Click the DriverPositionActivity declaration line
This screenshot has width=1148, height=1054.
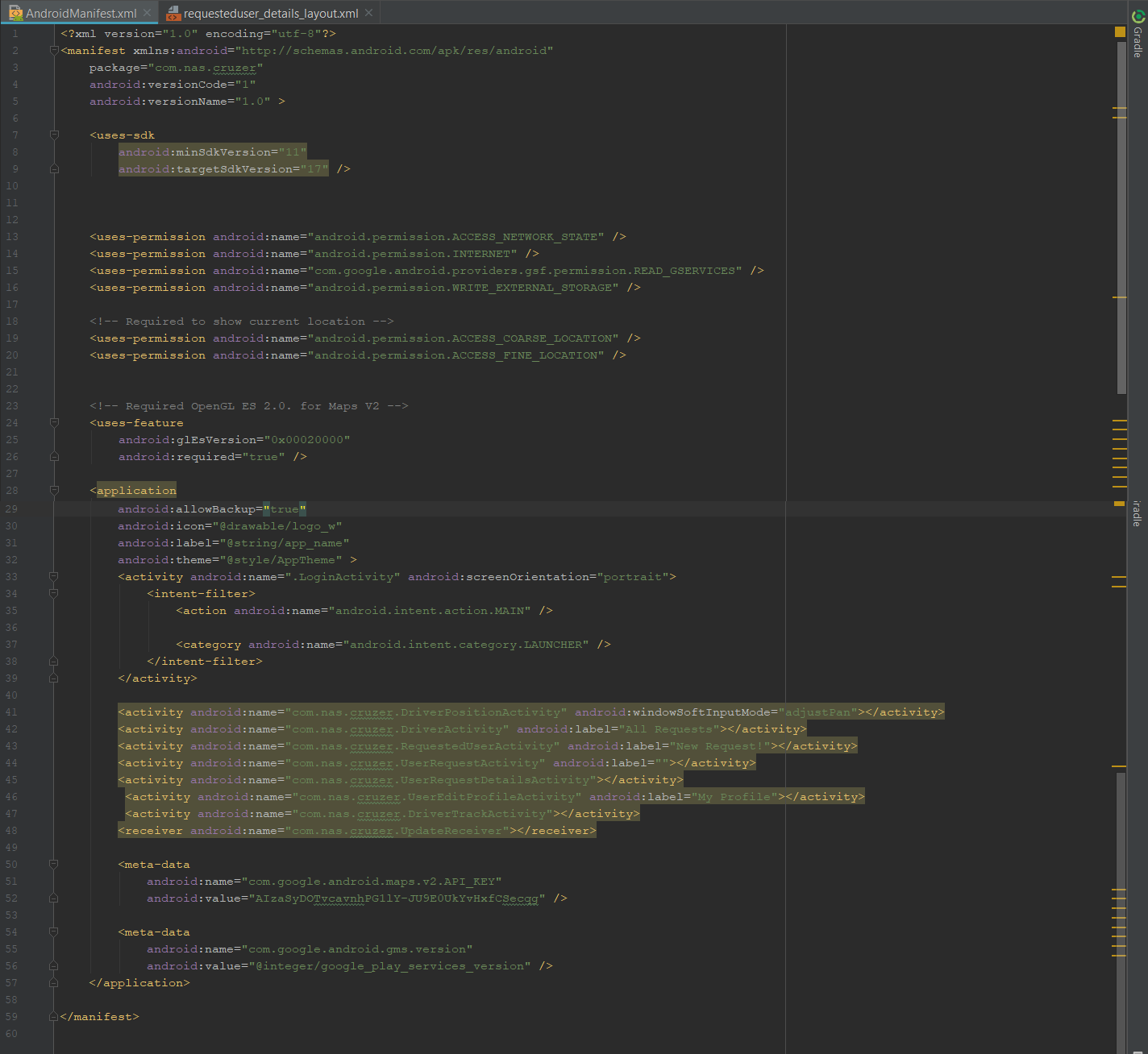(x=531, y=712)
